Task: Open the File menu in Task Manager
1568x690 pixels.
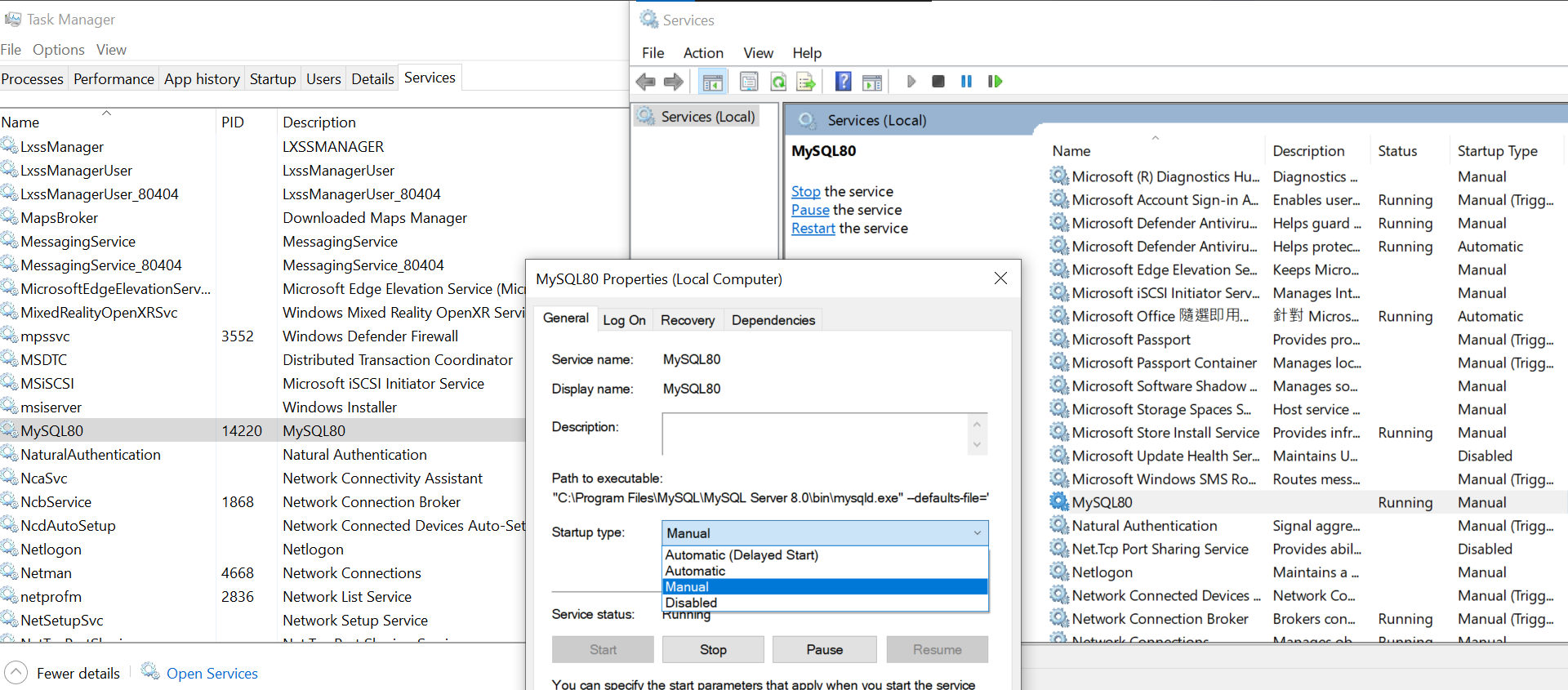Action: coord(11,50)
